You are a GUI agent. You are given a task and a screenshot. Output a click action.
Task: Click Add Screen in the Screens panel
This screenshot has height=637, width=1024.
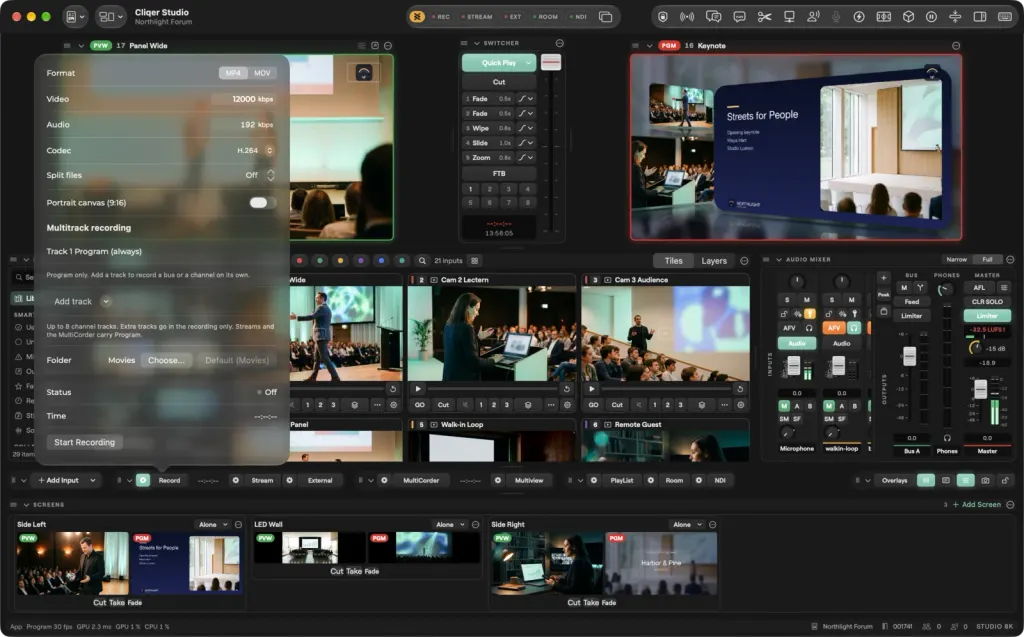976,504
